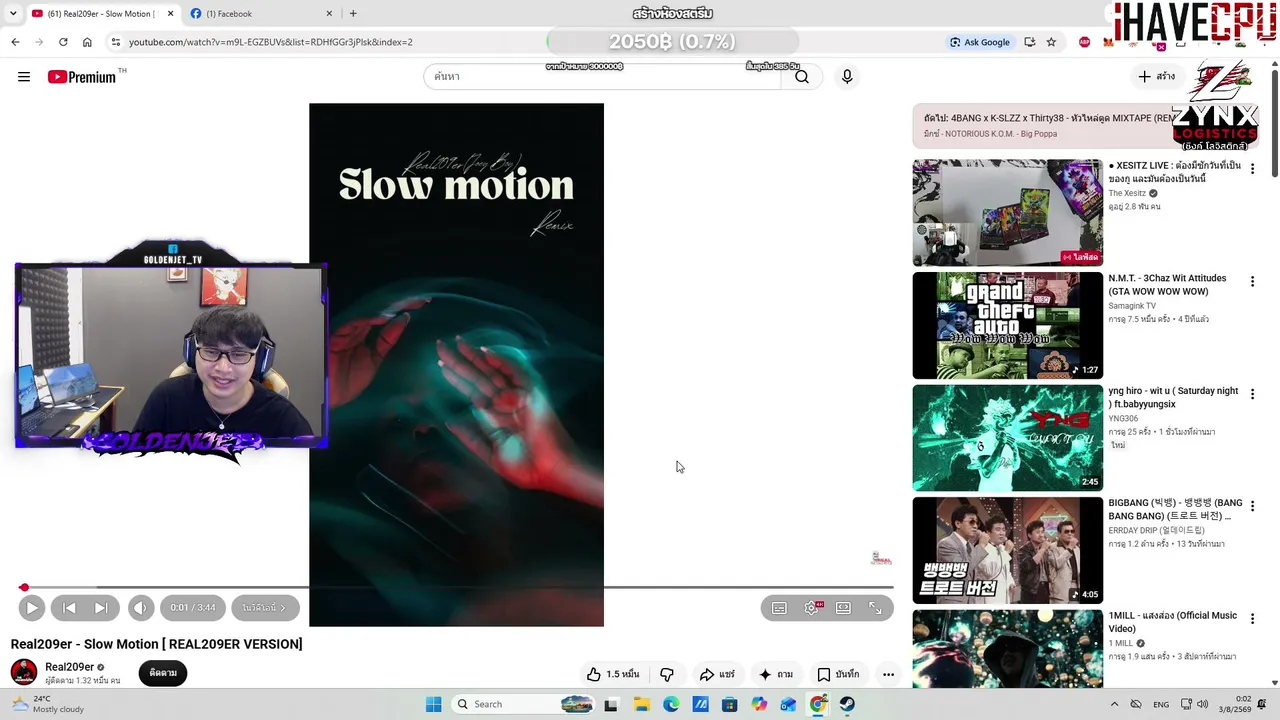1280x720 pixels.
Task: Open options for 1MILL แสงส่อง video
Action: (1252, 619)
